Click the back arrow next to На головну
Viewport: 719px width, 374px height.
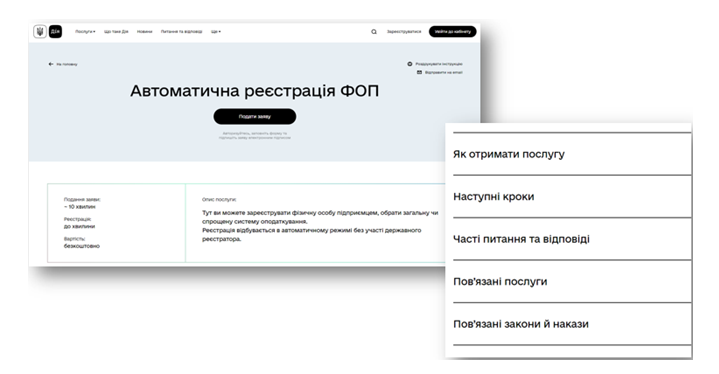(x=51, y=64)
